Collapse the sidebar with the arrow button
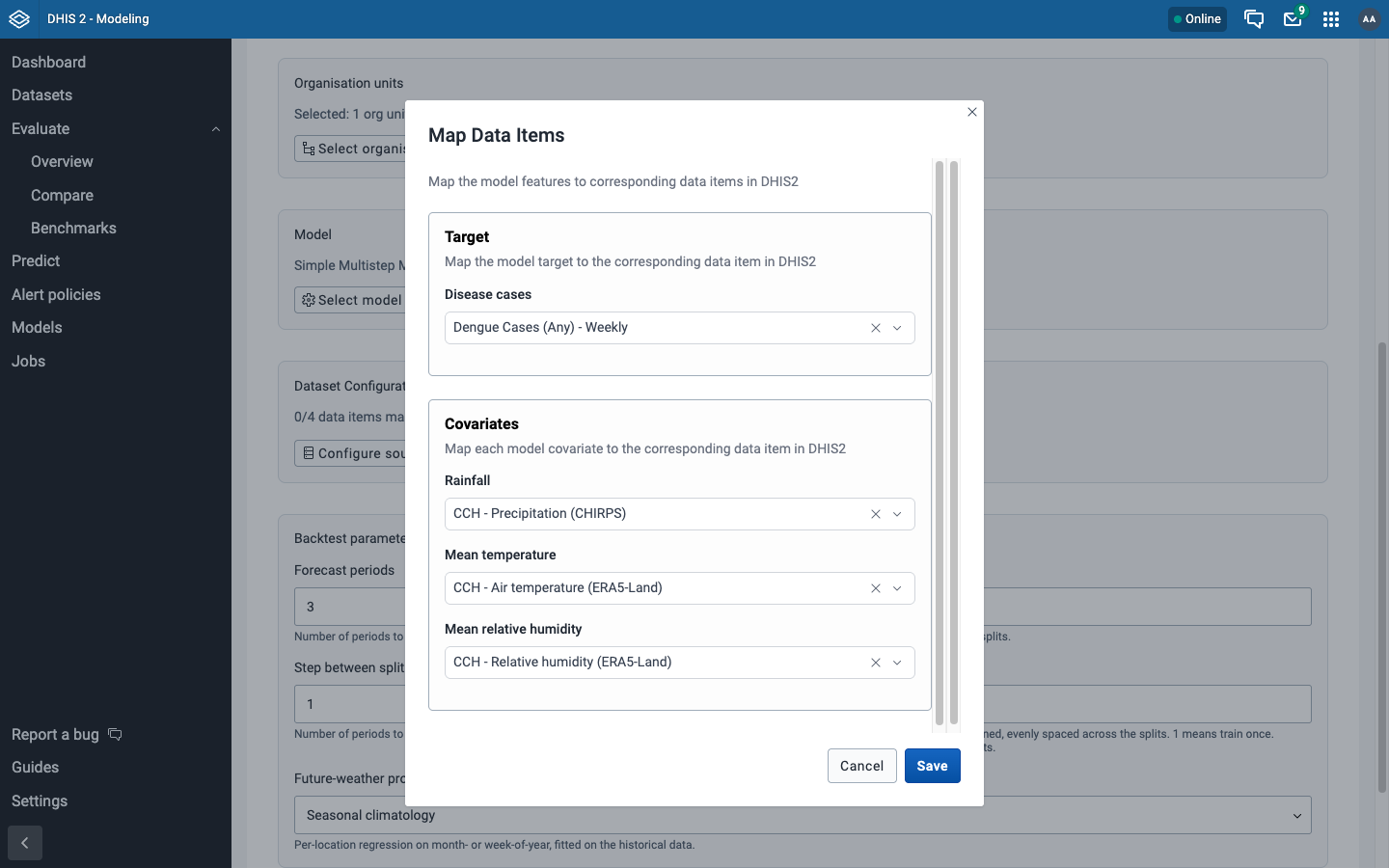The height and width of the screenshot is (868, 1389). (x=25, y=843)
